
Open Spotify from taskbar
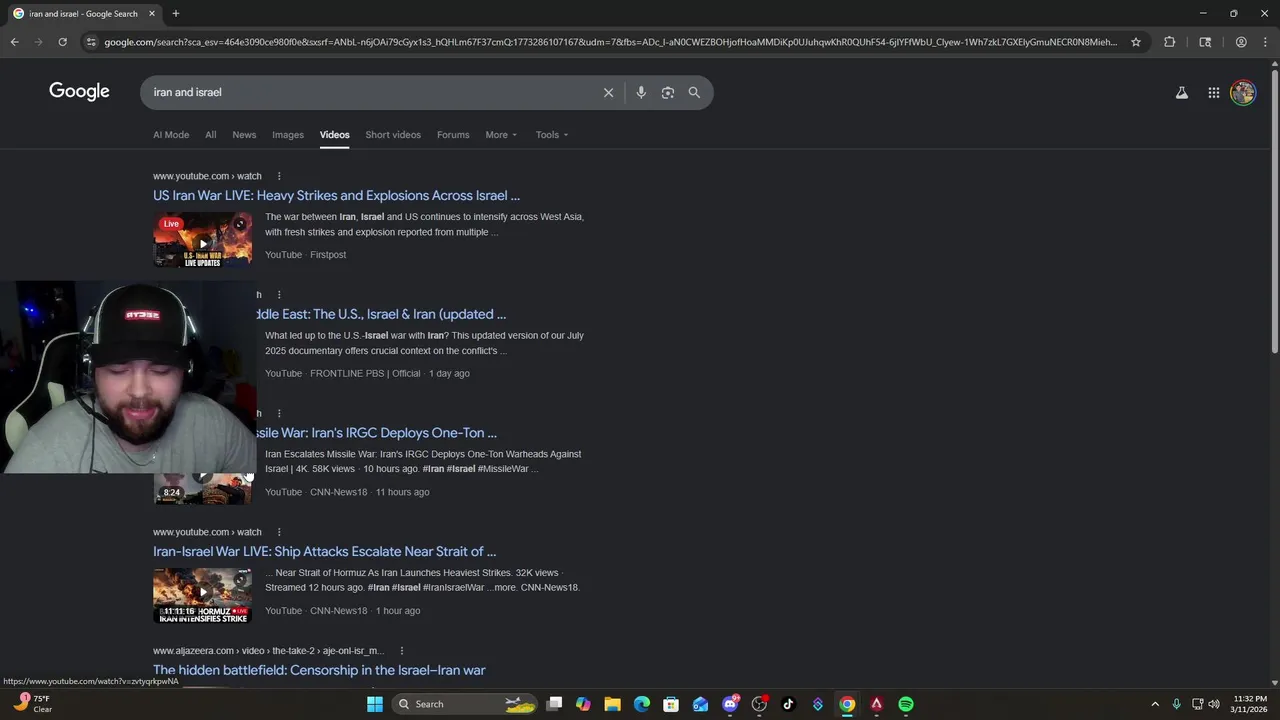coord(905,704)
